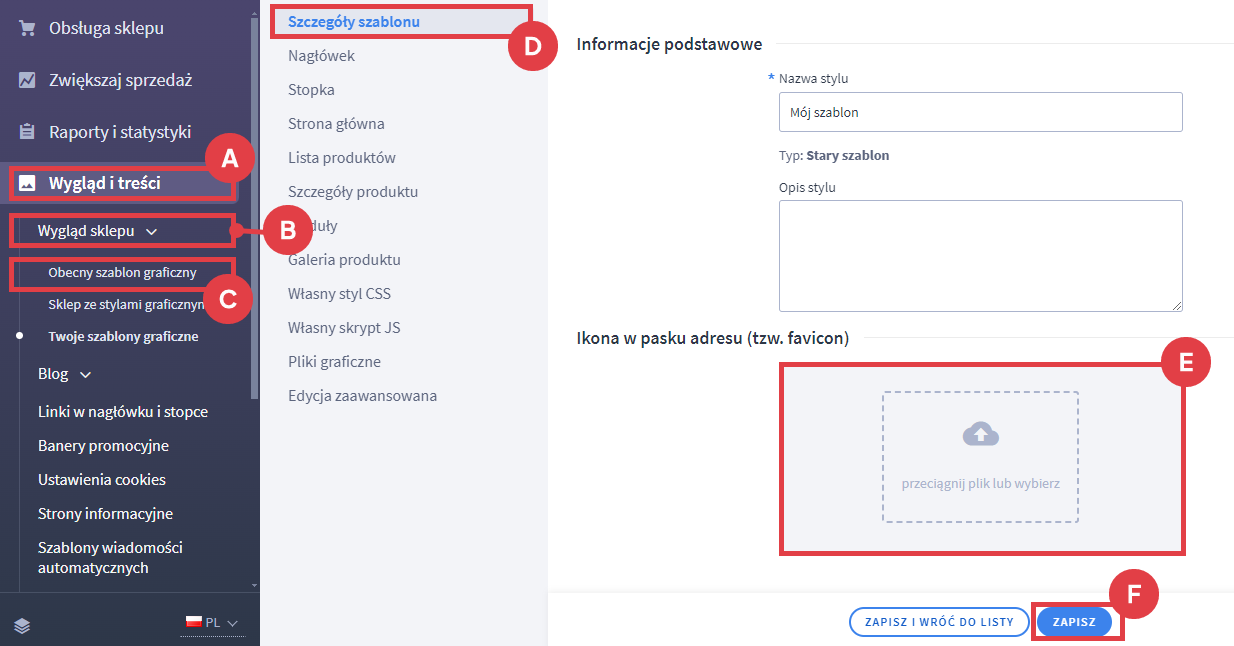Click the Opis stylu text area

point(980,256)
